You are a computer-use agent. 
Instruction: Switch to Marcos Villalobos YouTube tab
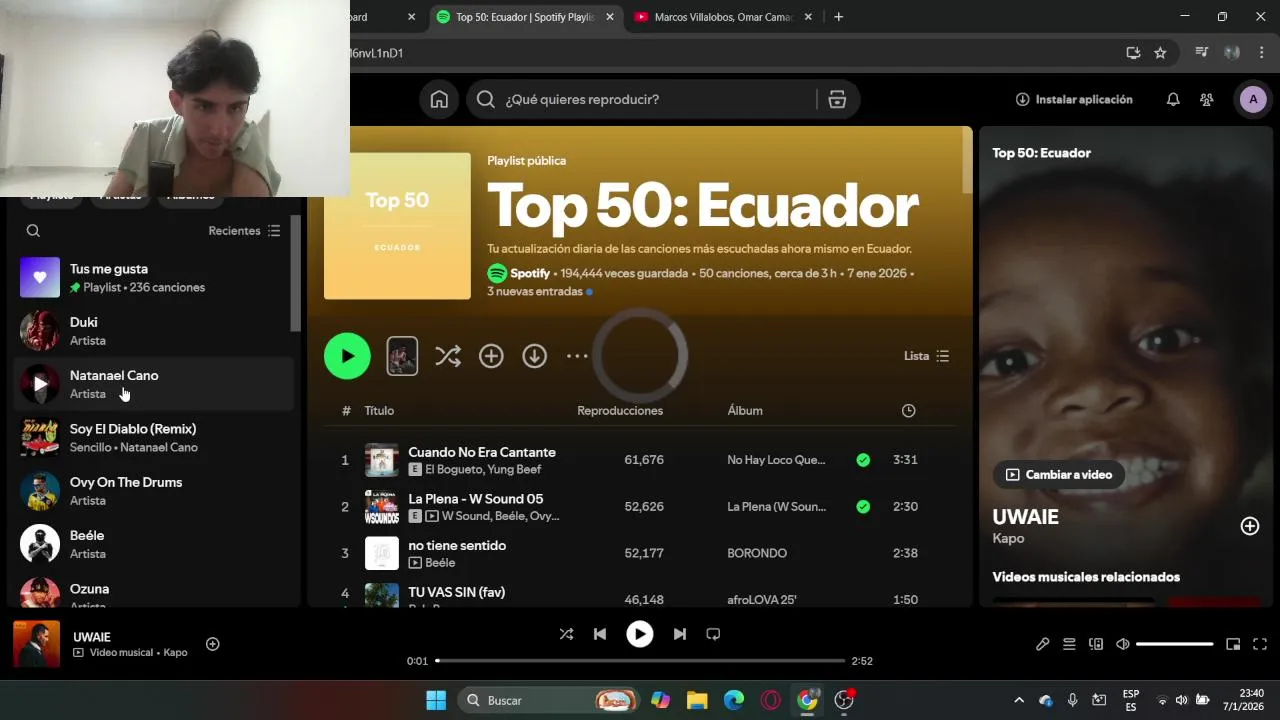pos(723,17)
